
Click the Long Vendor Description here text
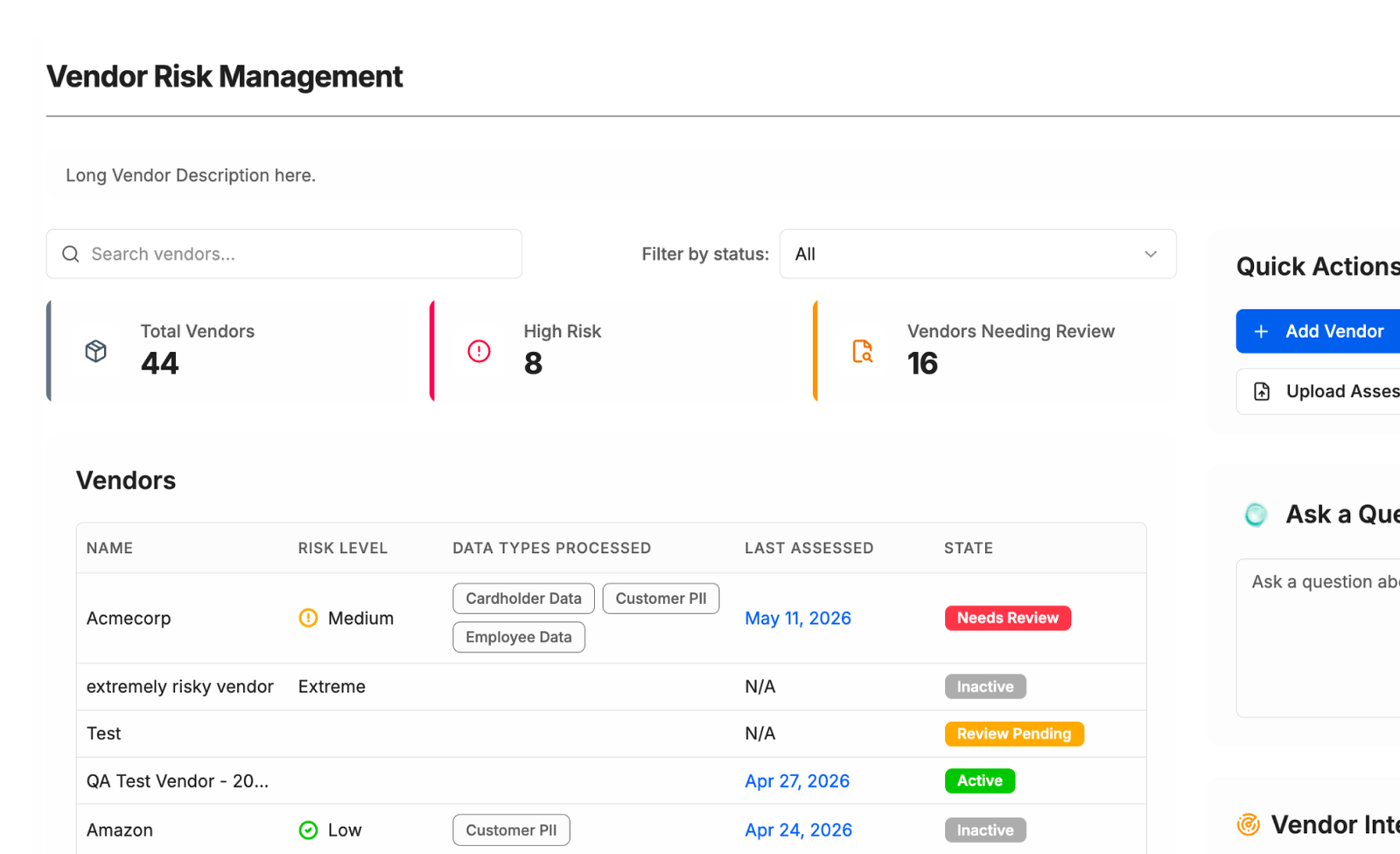tap(191, 175)
